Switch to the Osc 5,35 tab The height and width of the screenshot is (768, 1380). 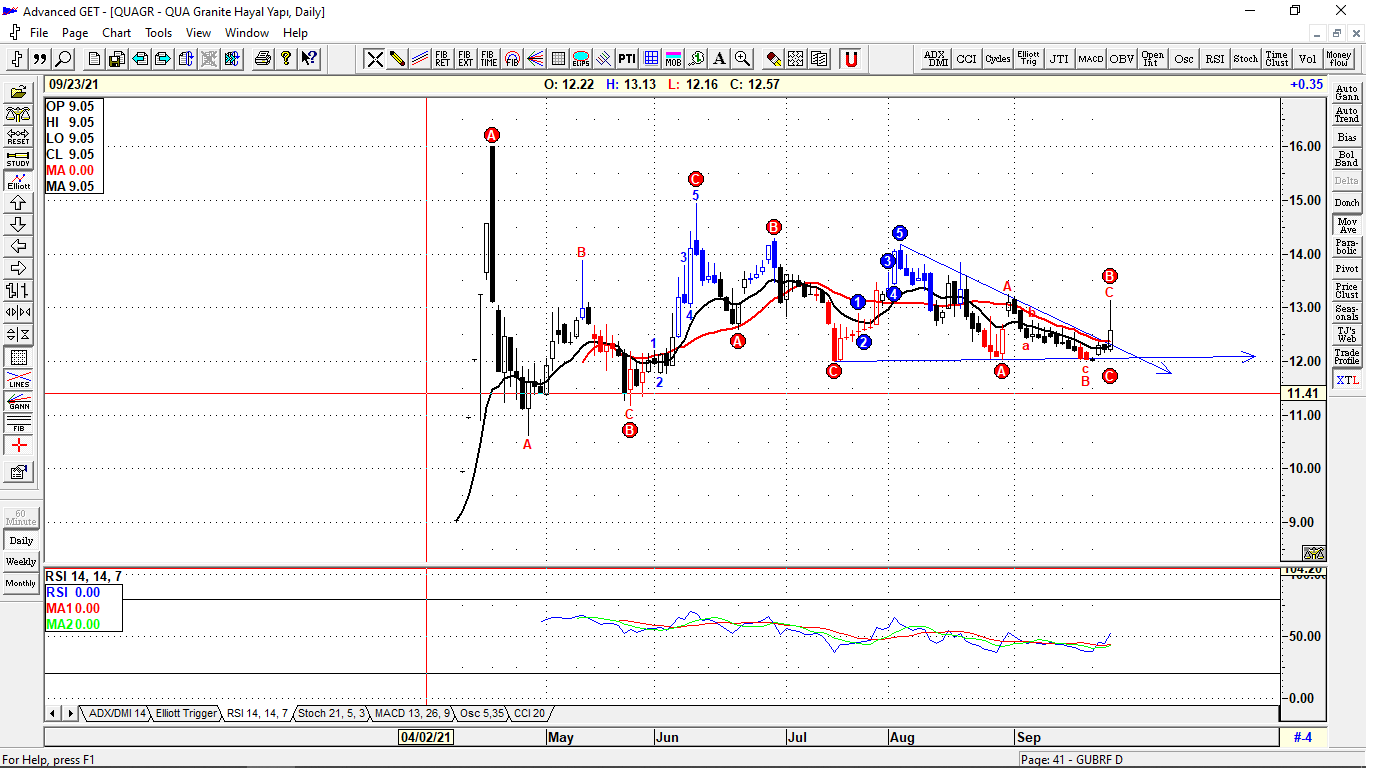pos(482,714)
